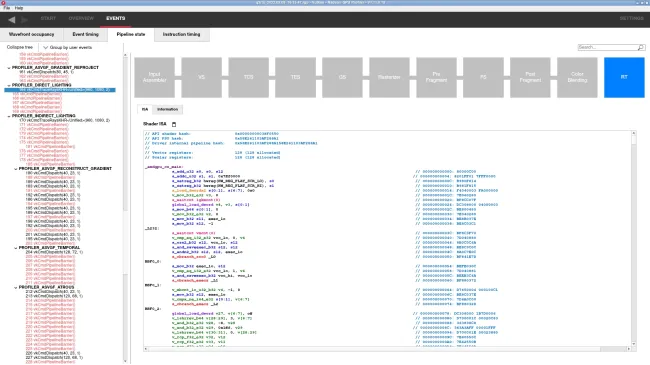Select the EVENTS section
This screenshot has width=650, height=365.
(x=116, y=18)
